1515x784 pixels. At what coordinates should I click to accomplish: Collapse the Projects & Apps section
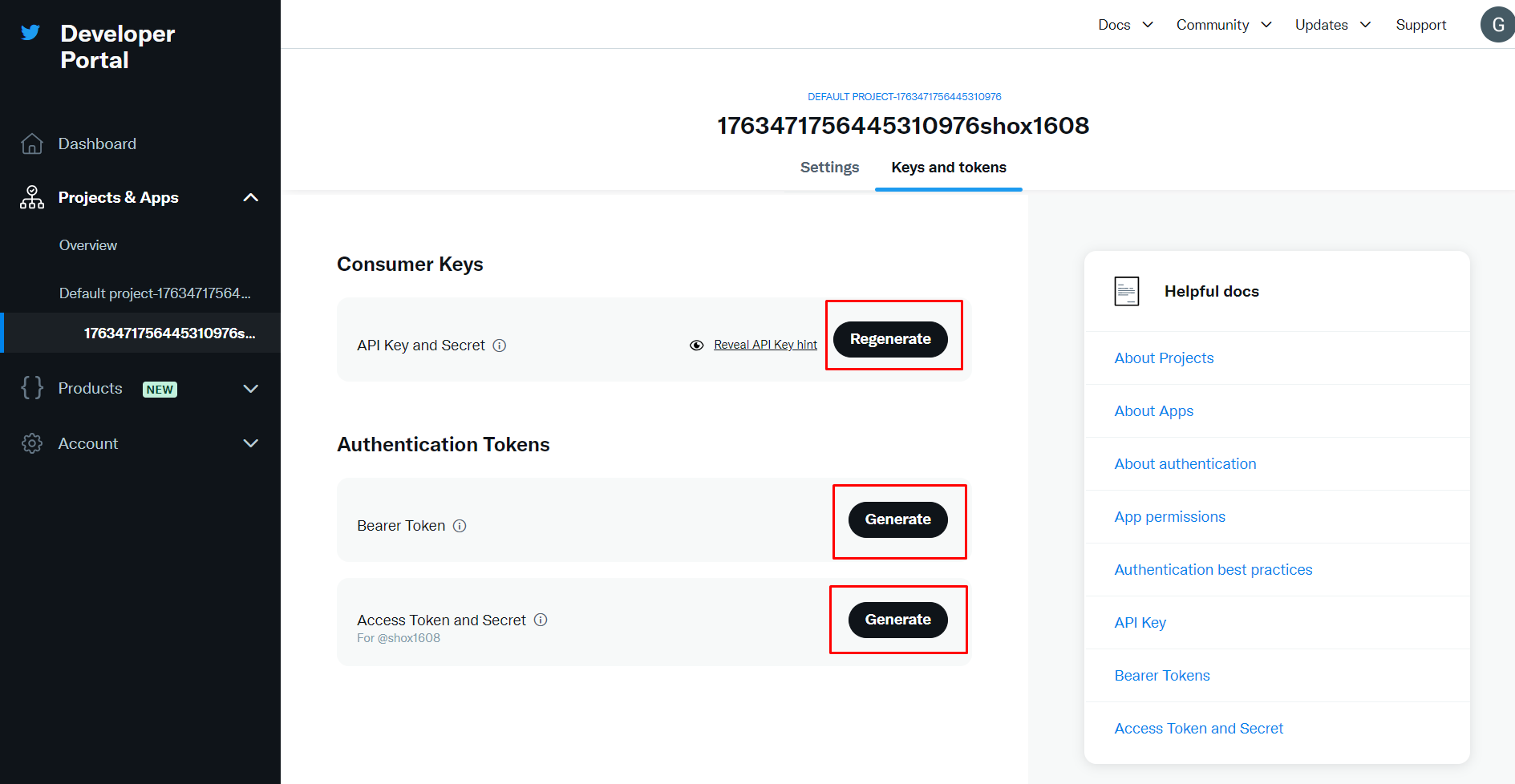pos(250,197)
